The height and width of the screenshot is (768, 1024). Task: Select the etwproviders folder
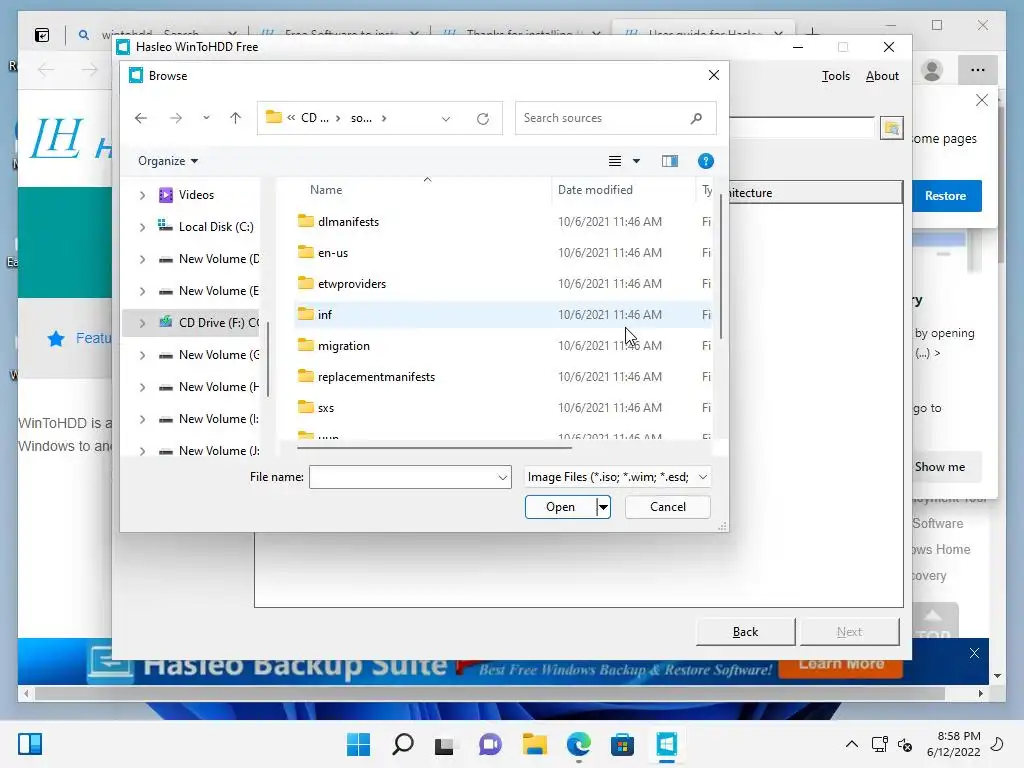click(351, 283)
